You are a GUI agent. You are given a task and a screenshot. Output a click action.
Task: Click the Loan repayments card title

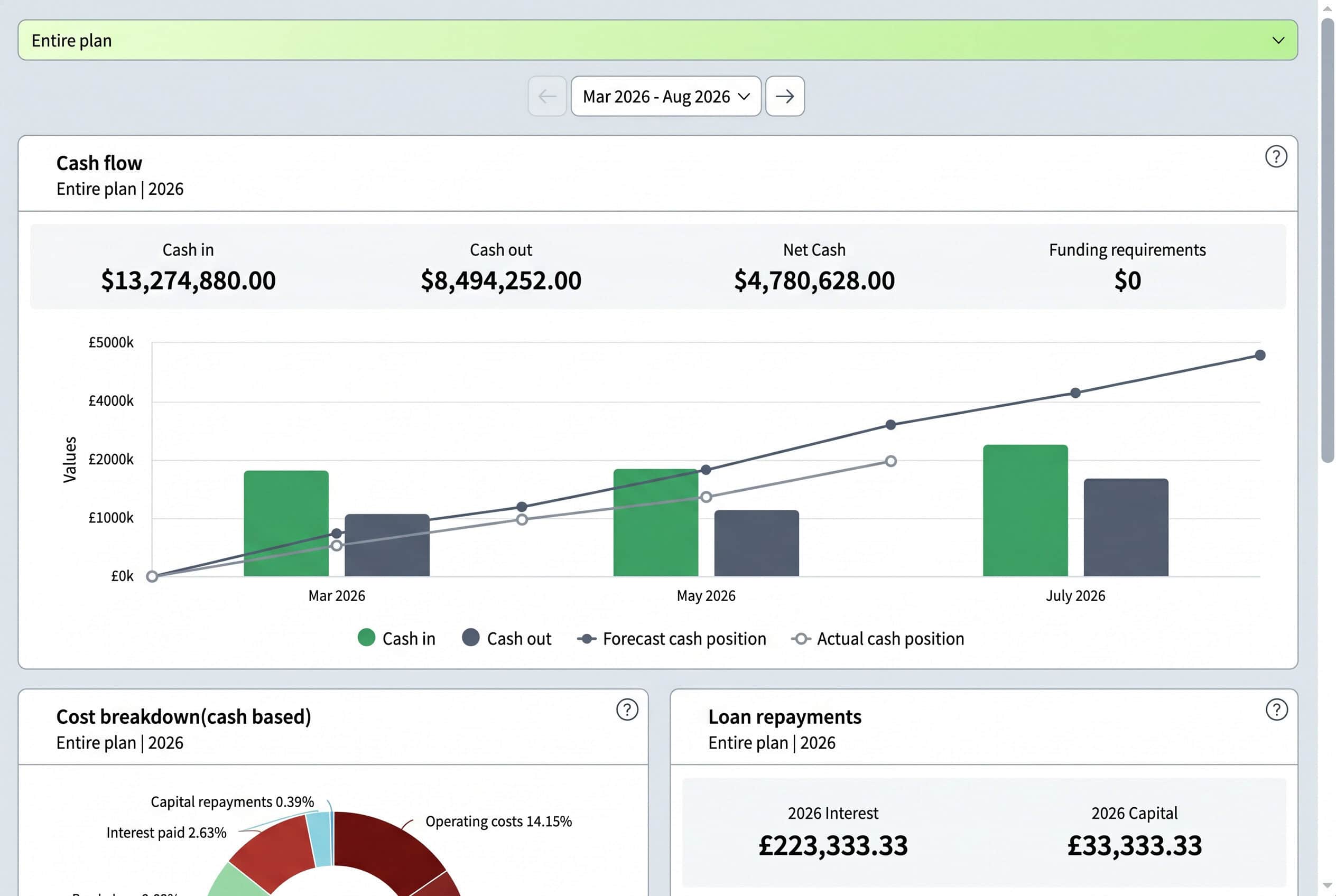[784, 717]
